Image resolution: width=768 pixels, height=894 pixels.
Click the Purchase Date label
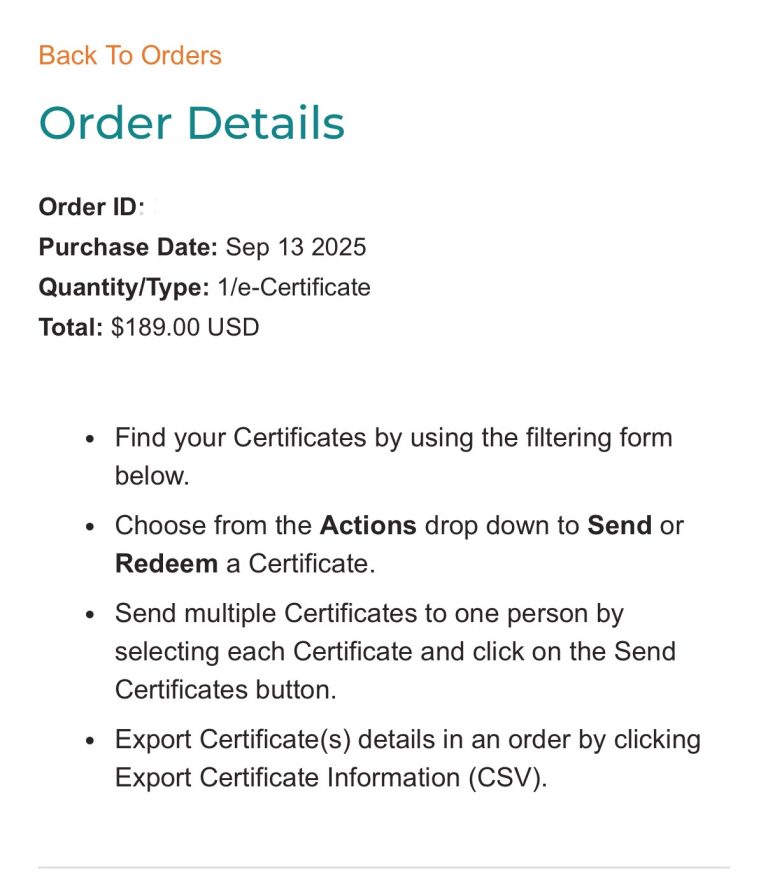click(128, 247)
